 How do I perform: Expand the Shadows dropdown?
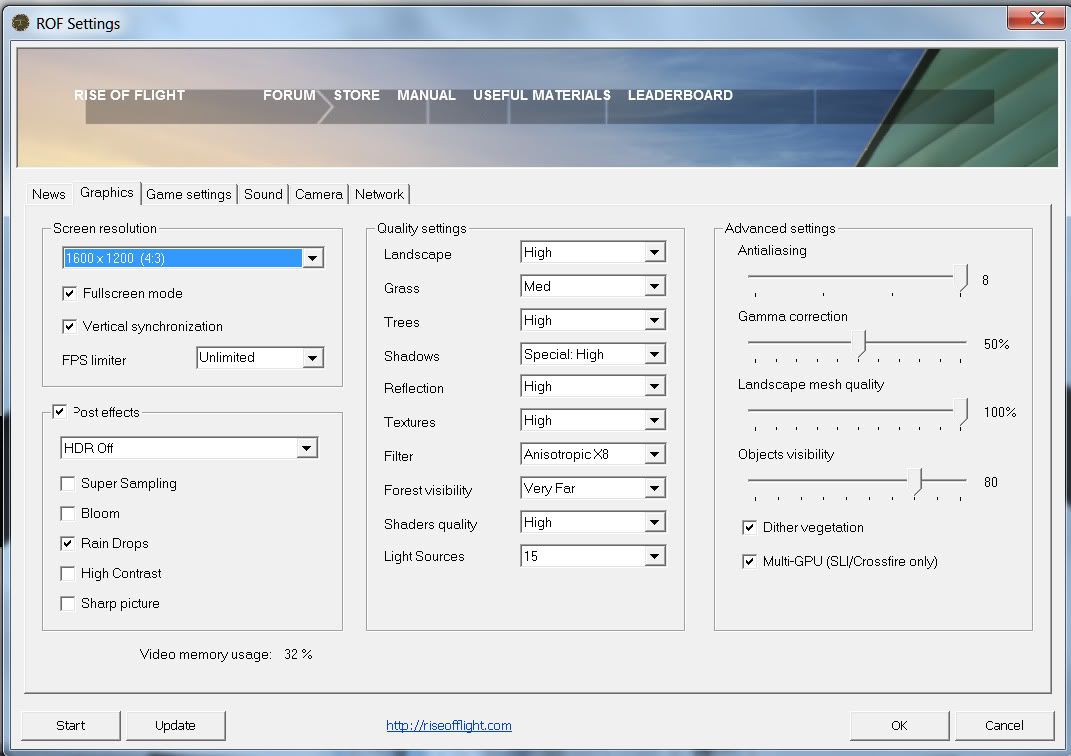(x=593, y=354)
